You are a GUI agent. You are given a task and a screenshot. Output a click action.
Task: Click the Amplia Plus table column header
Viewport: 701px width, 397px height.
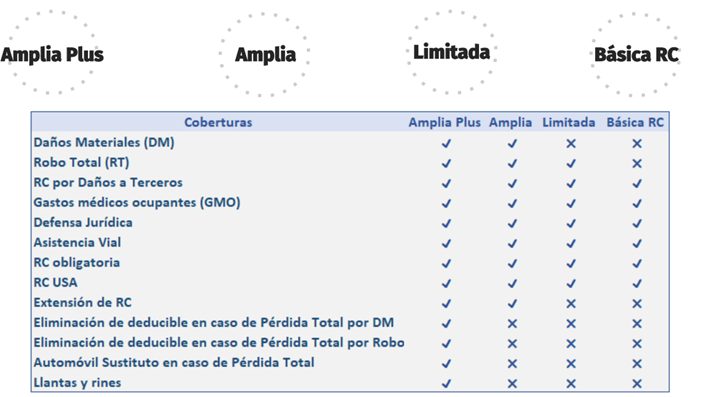(x=444, y=122)
